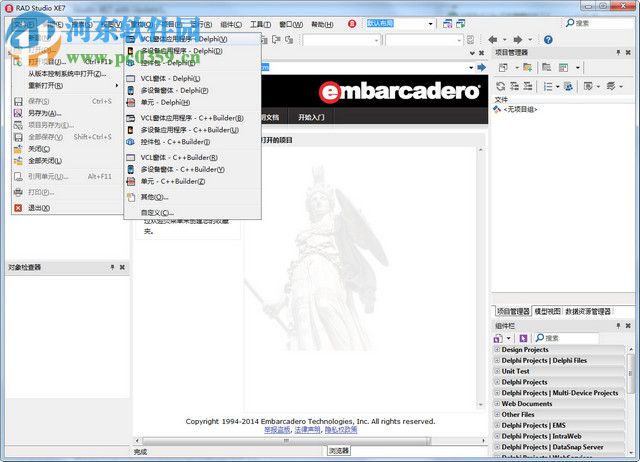Pin the 组件栏 panel

(x=618, y=326)
